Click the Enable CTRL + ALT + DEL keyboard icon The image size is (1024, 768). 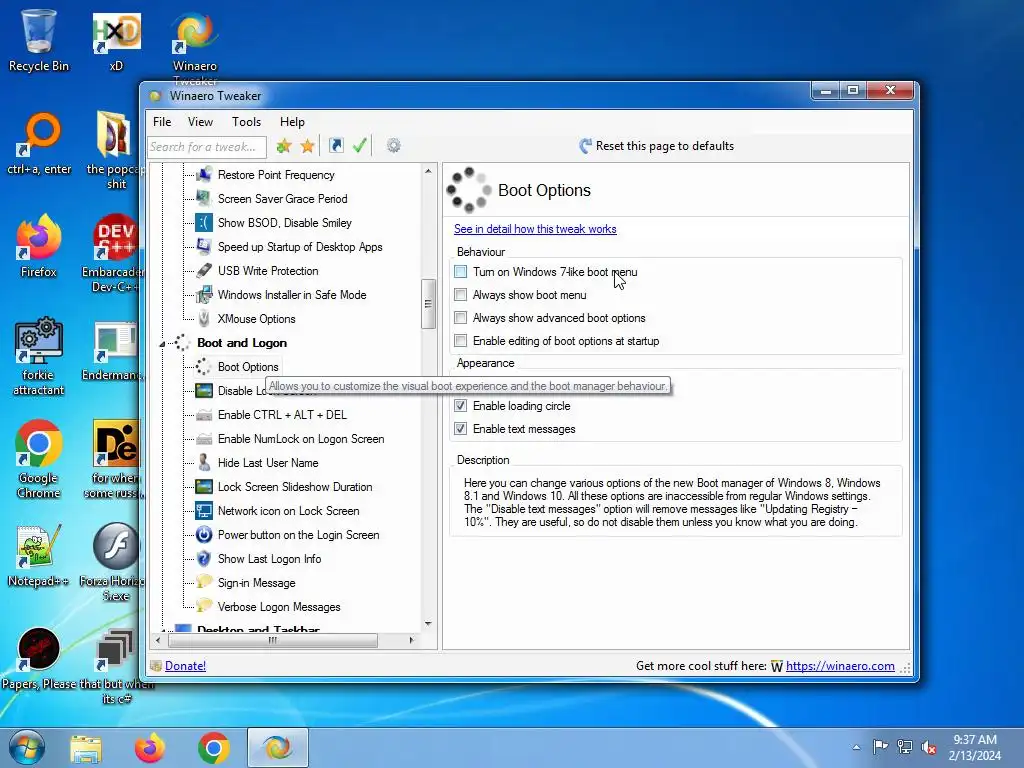(204, 415)
